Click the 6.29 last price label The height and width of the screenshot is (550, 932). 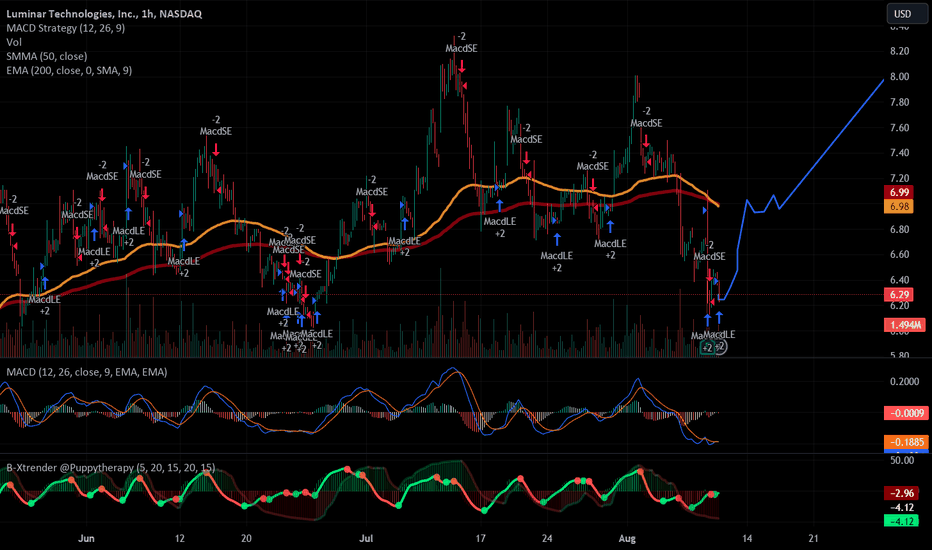click(899, 294)
